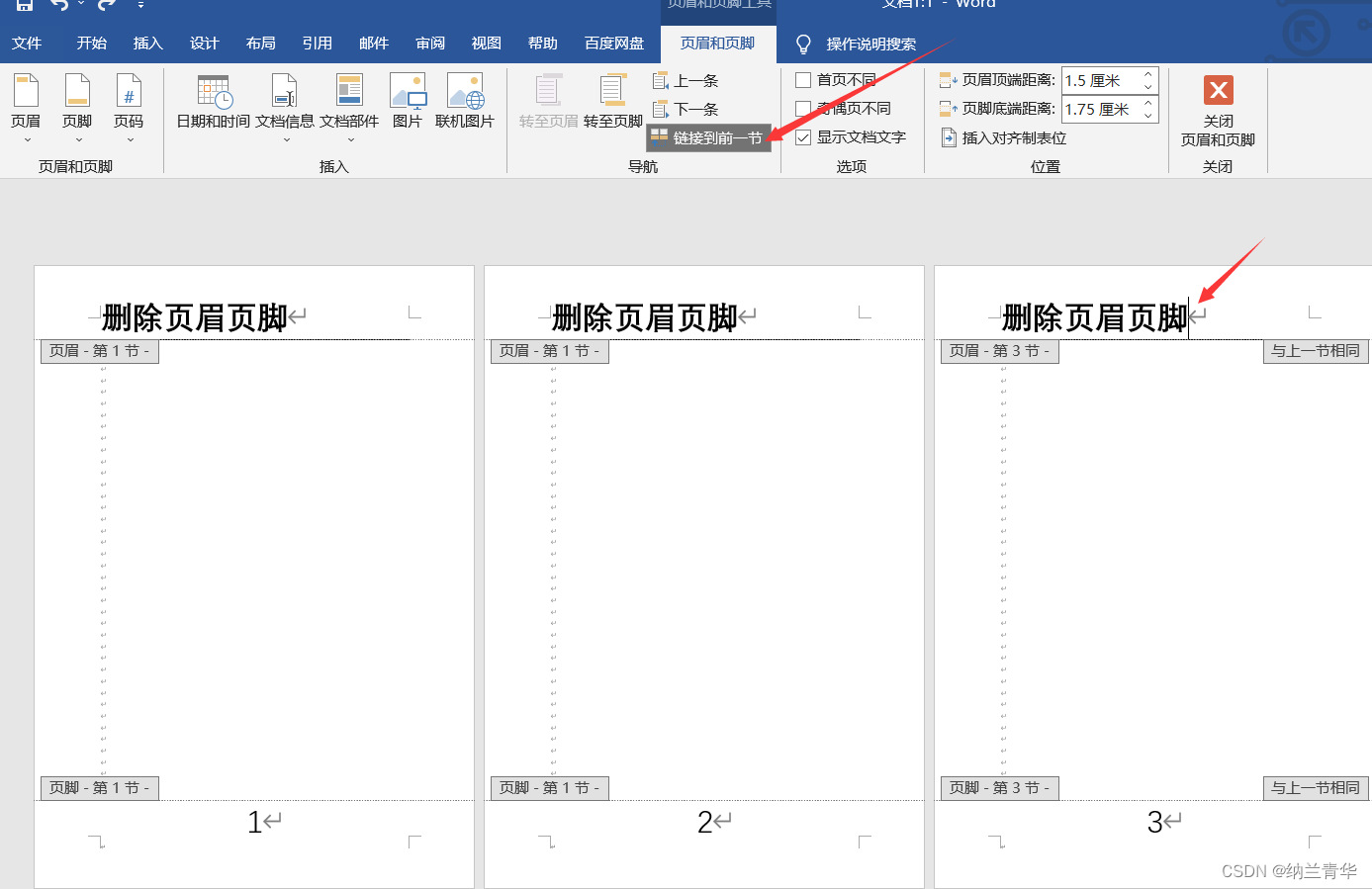This screenshot has width=1372, height=889.
Task: Select the 页眉和页脚 ribbon tab
Action: pyautogui.click(x=718, y=44)
